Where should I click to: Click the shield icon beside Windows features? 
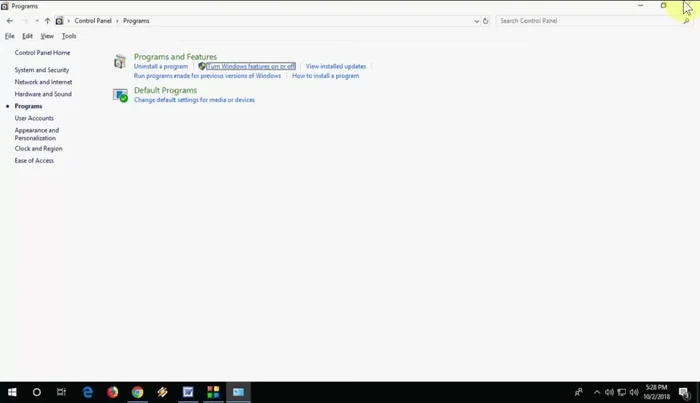[202, 66]
